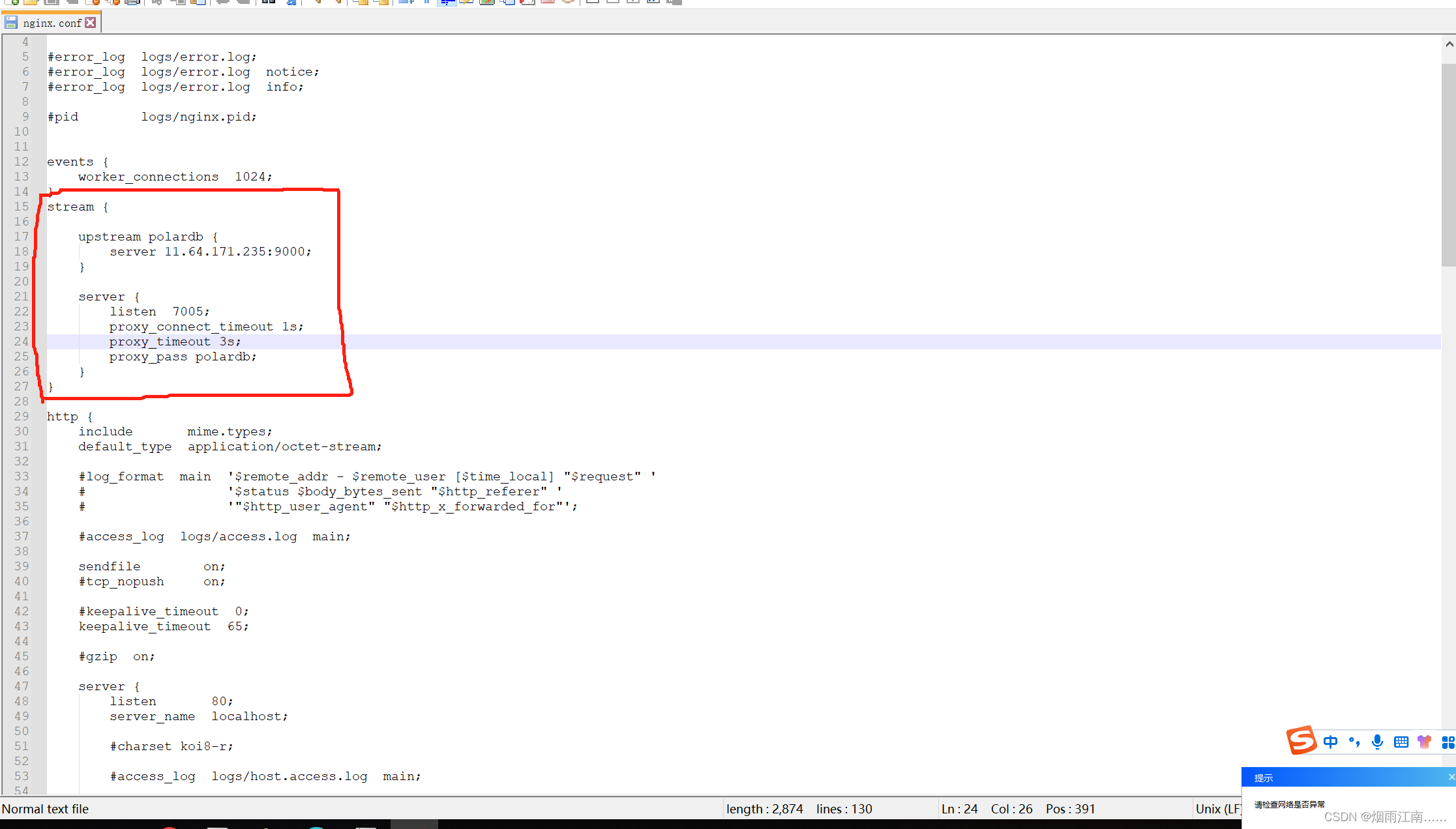Click the Normal text file status label
The height and width of the screenshot is (829, 1456).
pos(45,809)
